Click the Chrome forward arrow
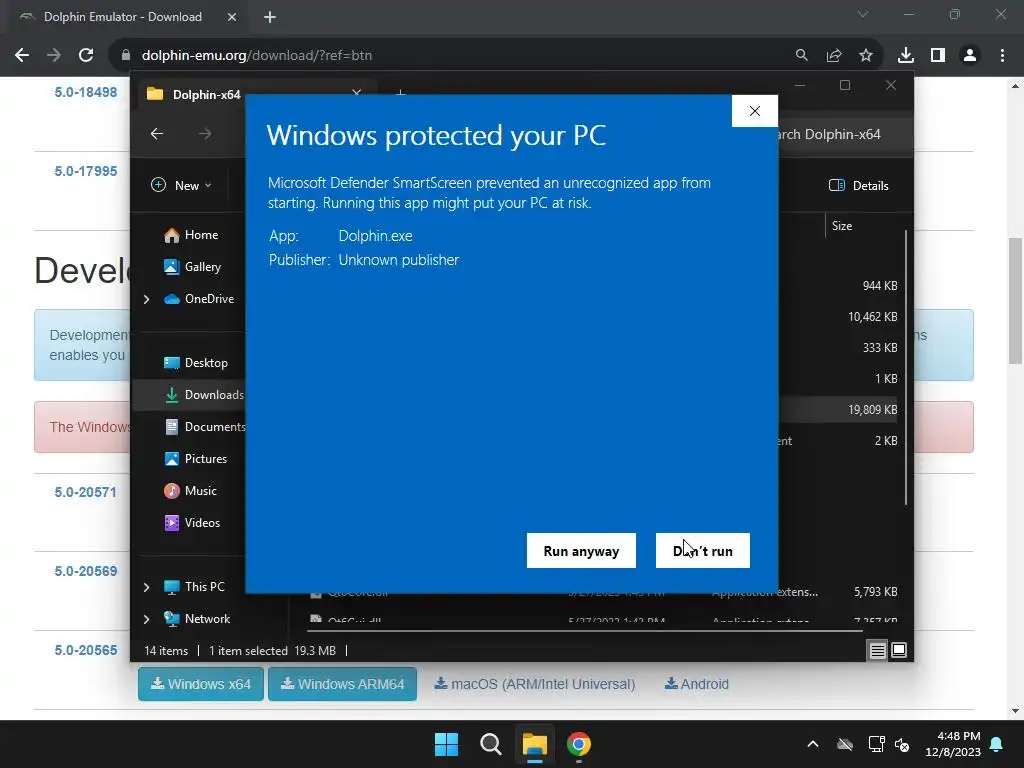The image size is (1024, 768). [x=54, y=56]
